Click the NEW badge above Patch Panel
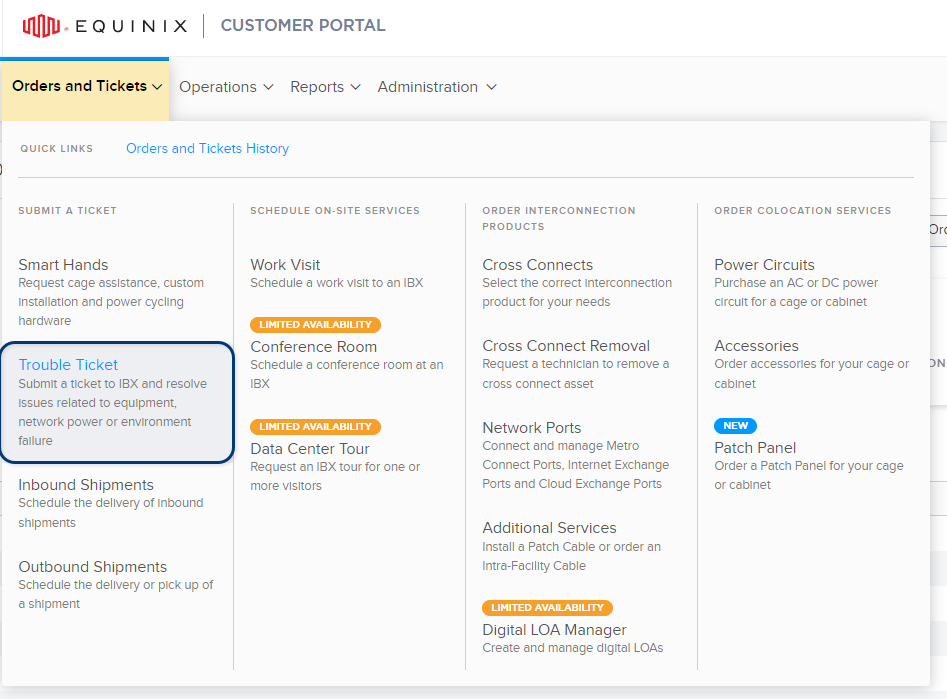Screen dimensions: 947x699 coord(735,425)
